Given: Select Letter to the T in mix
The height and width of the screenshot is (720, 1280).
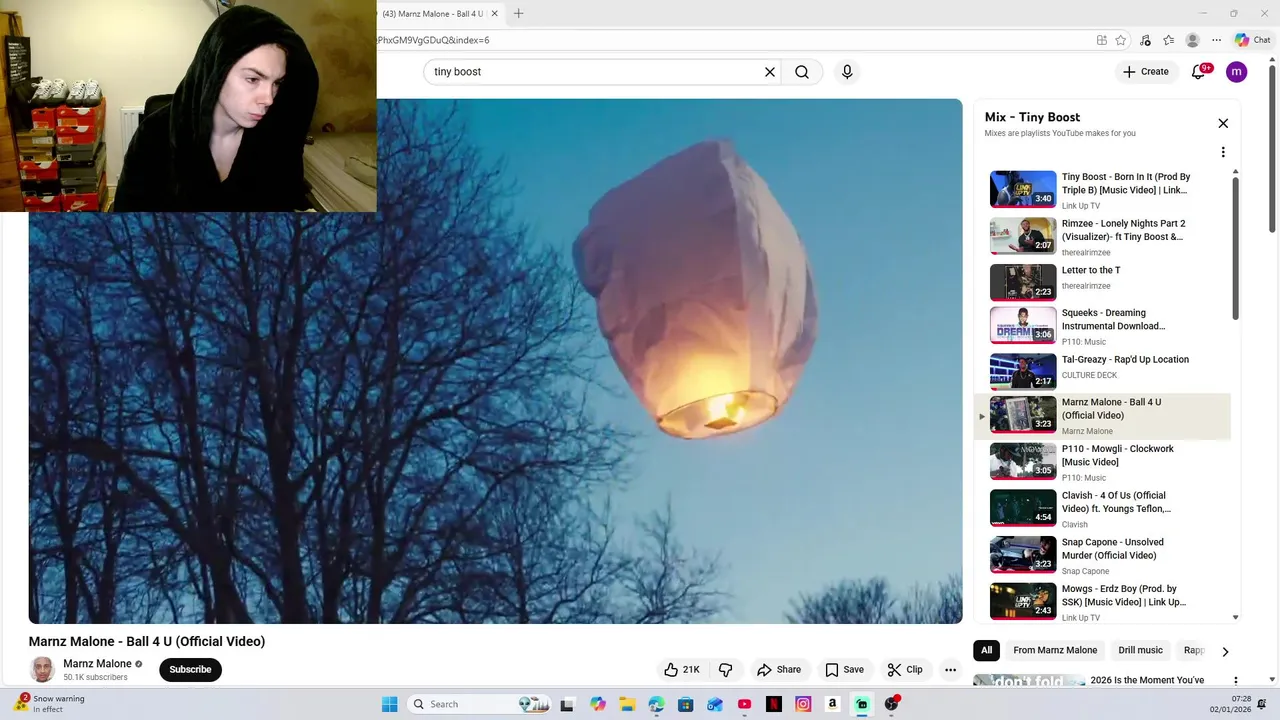Looking at the screenshot, I should coord(1102,283).
